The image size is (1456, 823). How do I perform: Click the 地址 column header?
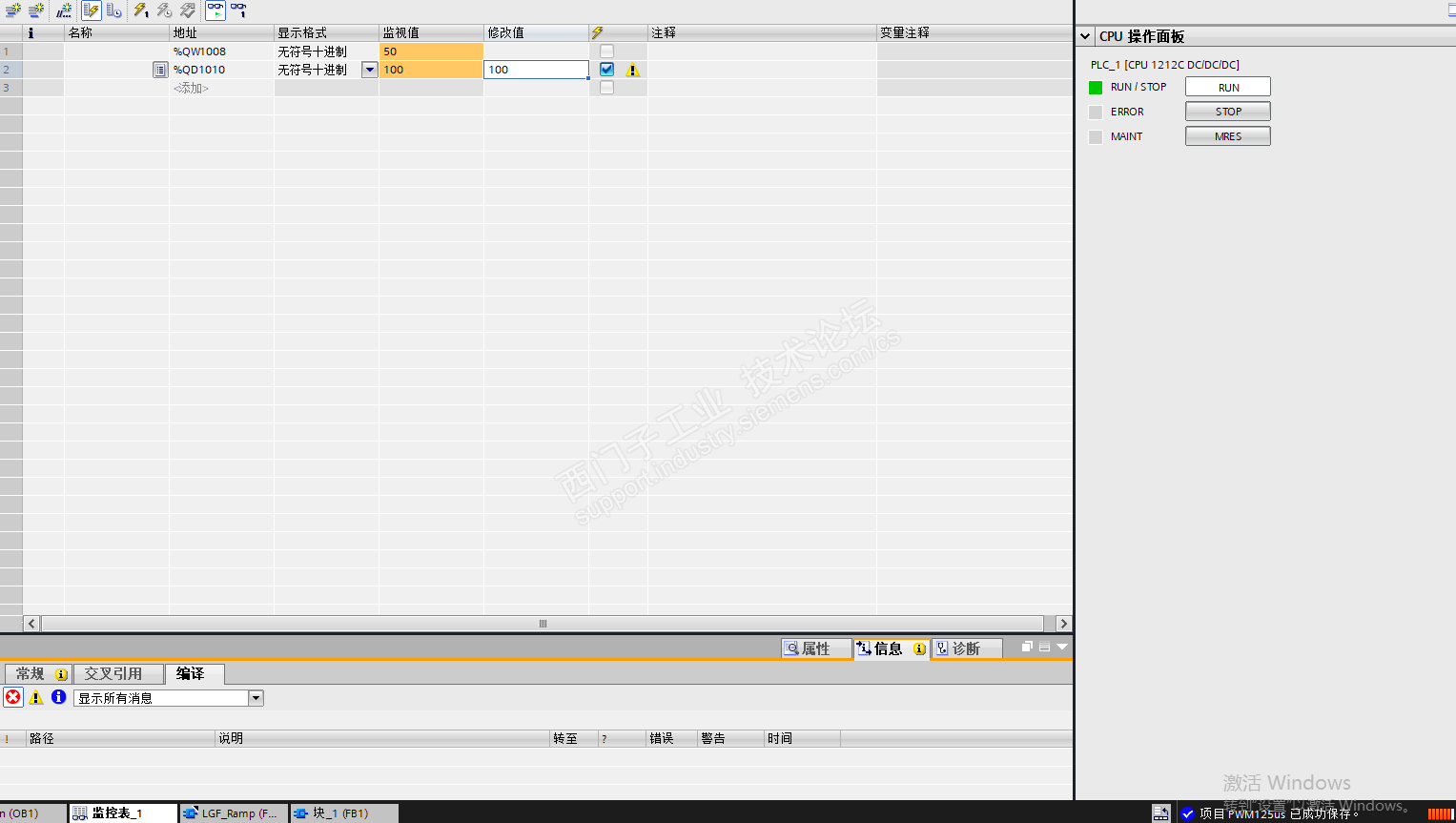221,32
